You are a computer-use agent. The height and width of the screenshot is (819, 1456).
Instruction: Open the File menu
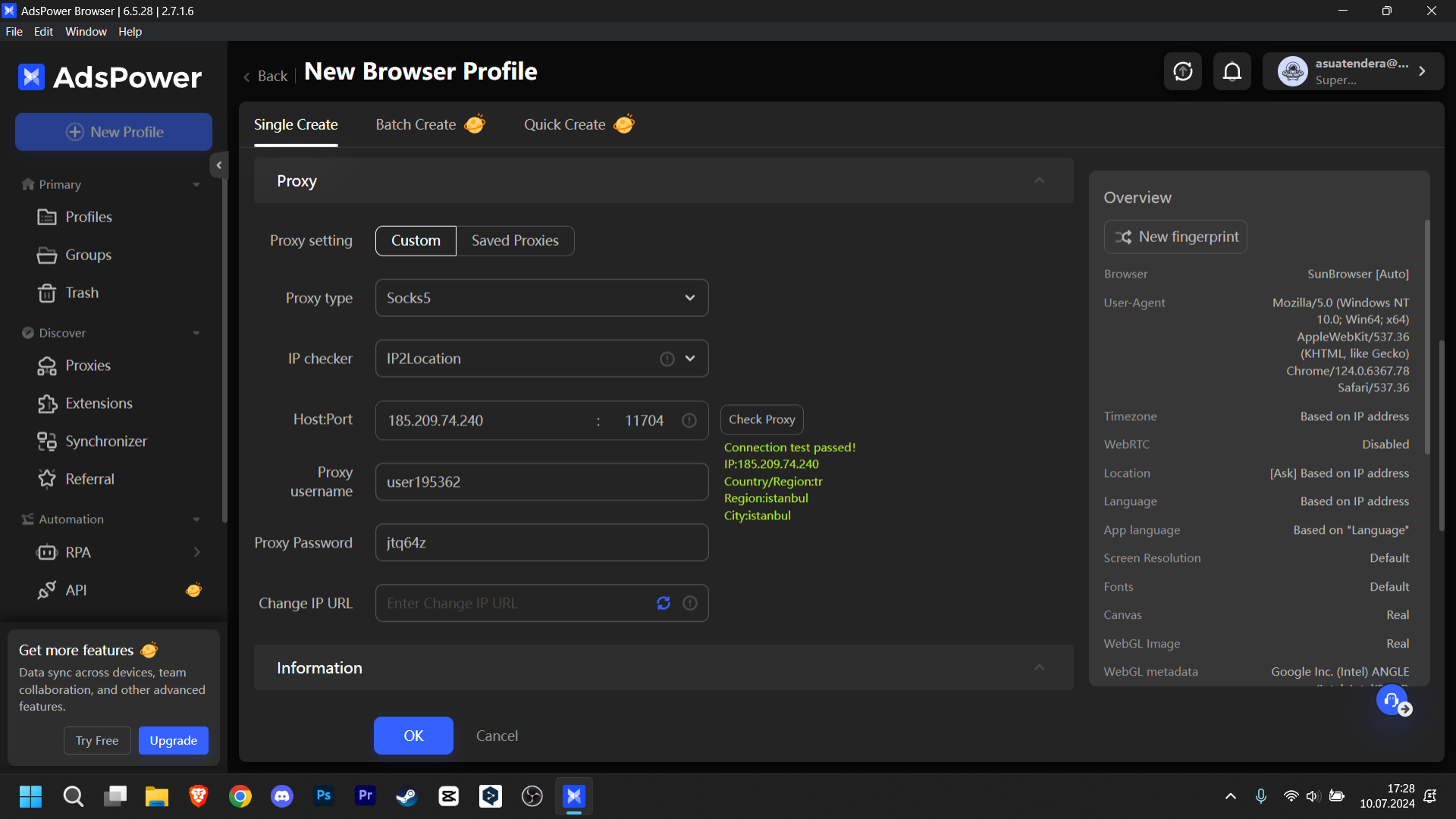coord(14,32)
